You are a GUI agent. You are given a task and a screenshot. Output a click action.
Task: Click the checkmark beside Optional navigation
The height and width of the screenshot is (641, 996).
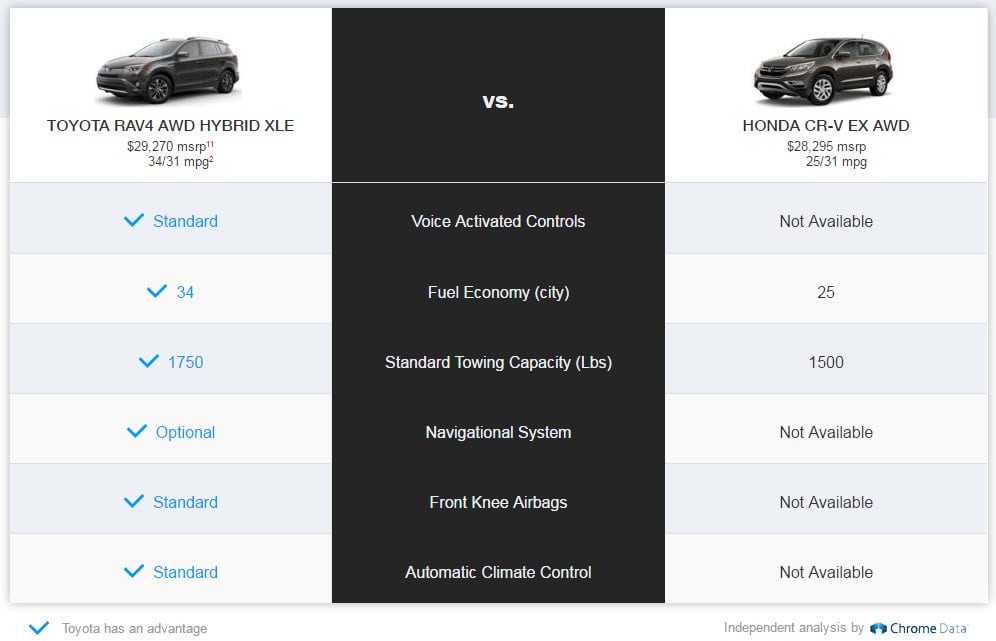click(137, 431)
